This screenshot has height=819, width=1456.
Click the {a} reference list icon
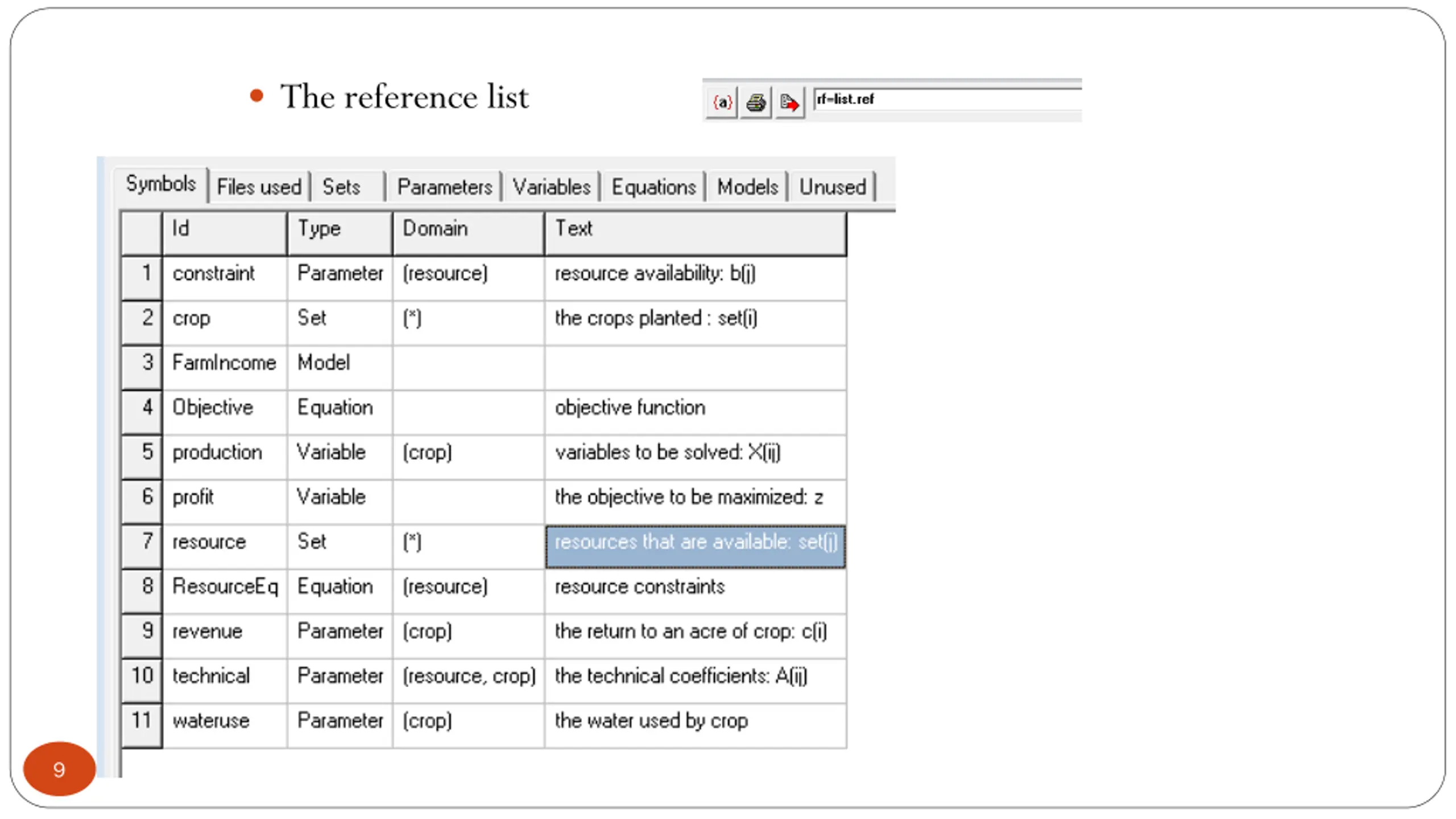point(722,102)
